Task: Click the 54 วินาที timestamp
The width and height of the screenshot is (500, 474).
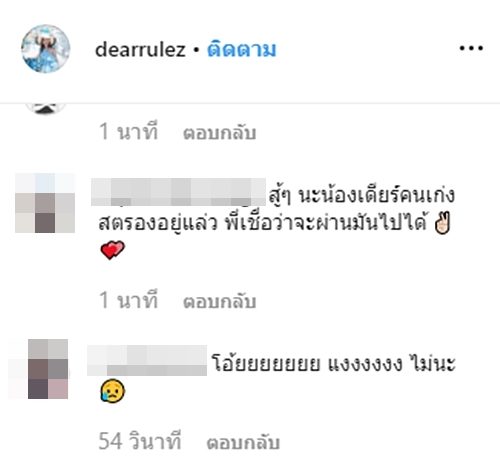Action: (x=140, y=441)
